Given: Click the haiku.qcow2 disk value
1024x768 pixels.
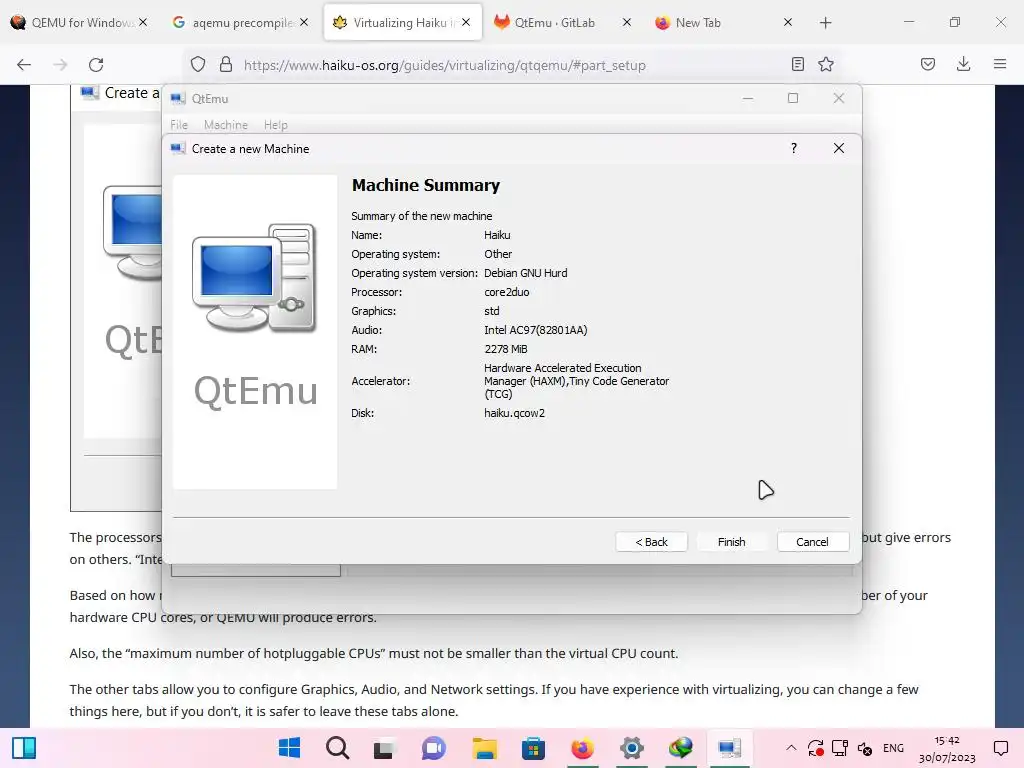Looking at the screenshot, I should (515, 413).
